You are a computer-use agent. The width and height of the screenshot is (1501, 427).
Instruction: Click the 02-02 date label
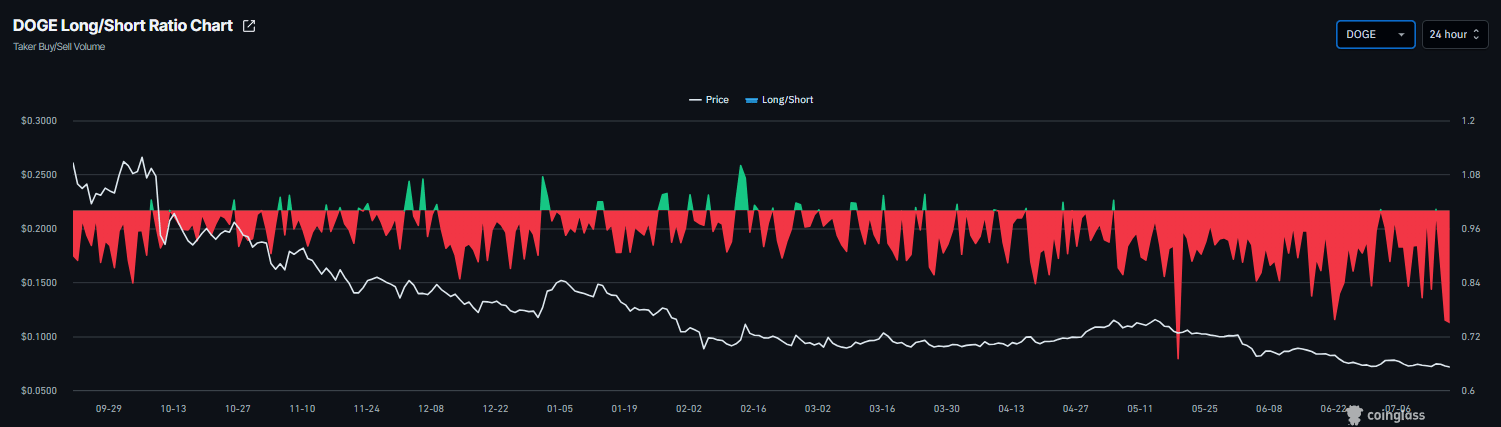click(x=689, y=409)
